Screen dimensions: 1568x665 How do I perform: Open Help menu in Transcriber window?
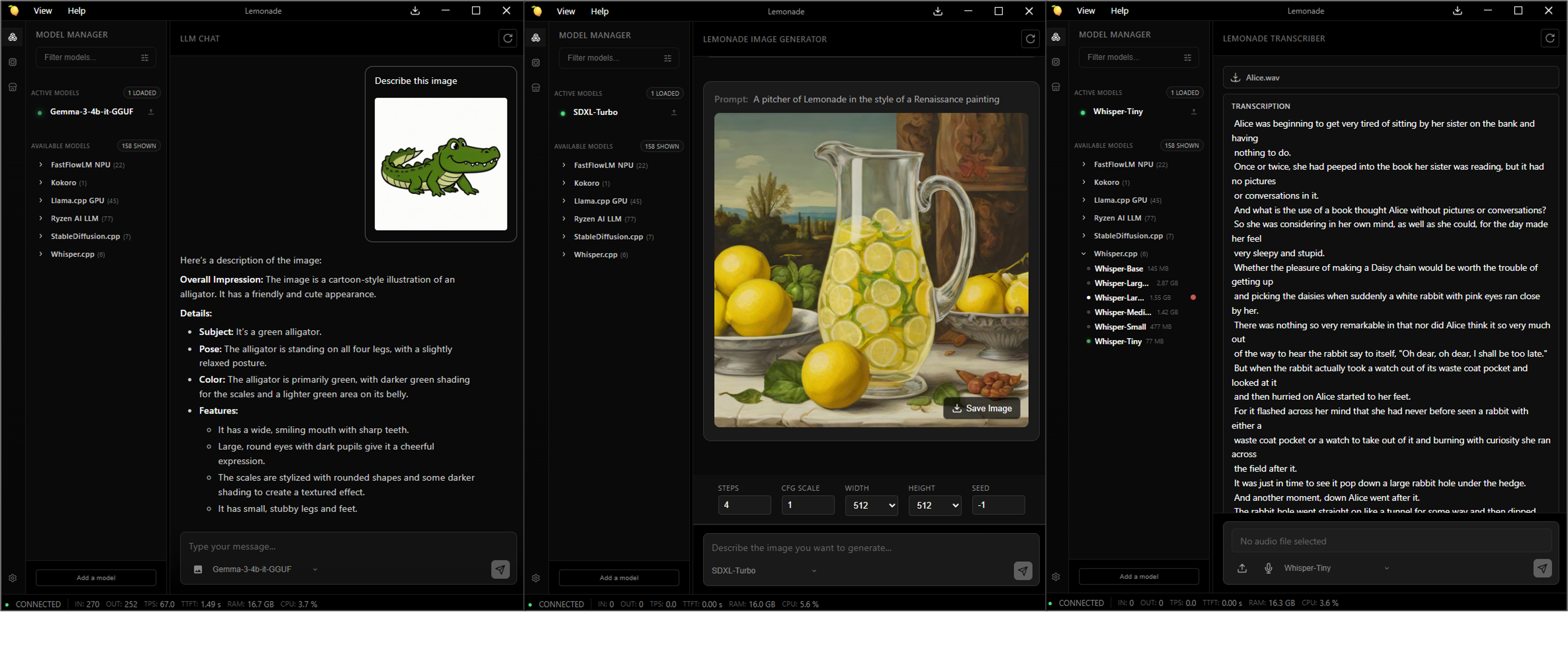(1119, 11)
